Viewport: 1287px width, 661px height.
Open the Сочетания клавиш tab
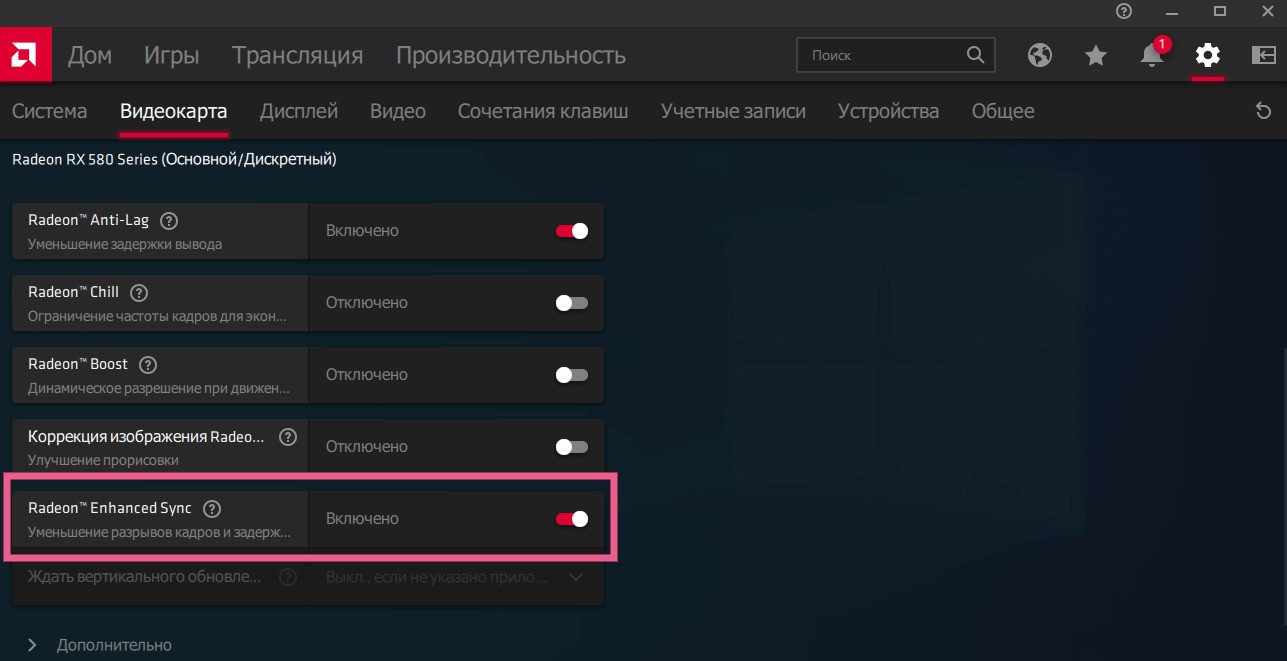[543, 111]
